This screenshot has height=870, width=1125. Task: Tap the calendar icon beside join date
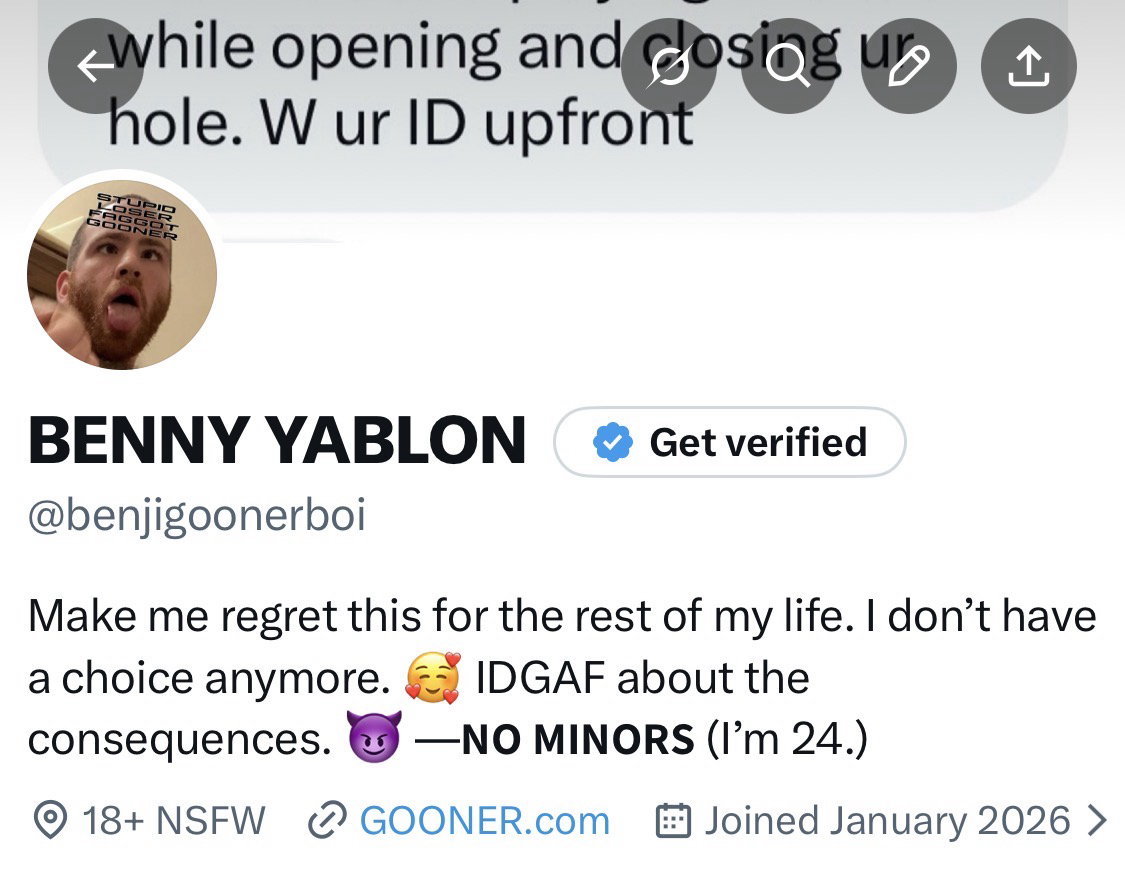pyautogui.click(x=674, y=821)
